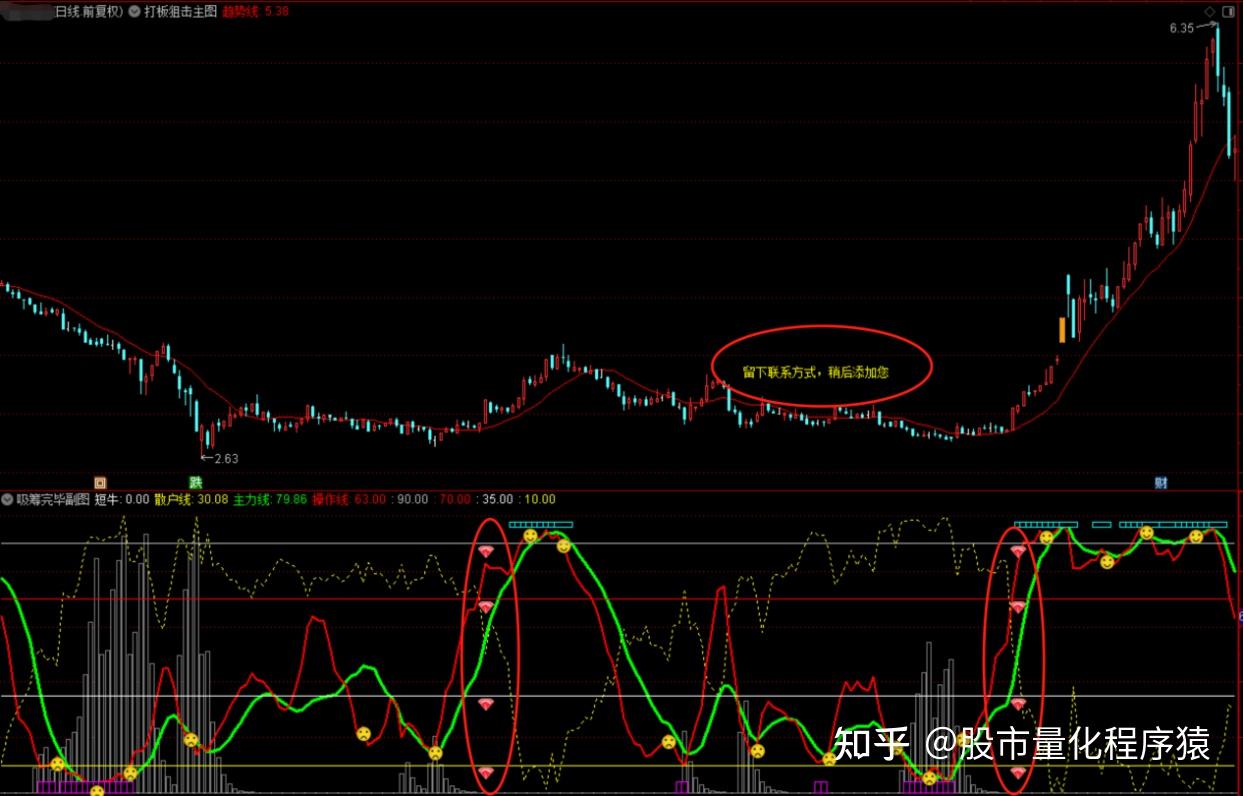Click the 趋势线 5.38 value
The image size is (1244, 796).
[255, 12]
